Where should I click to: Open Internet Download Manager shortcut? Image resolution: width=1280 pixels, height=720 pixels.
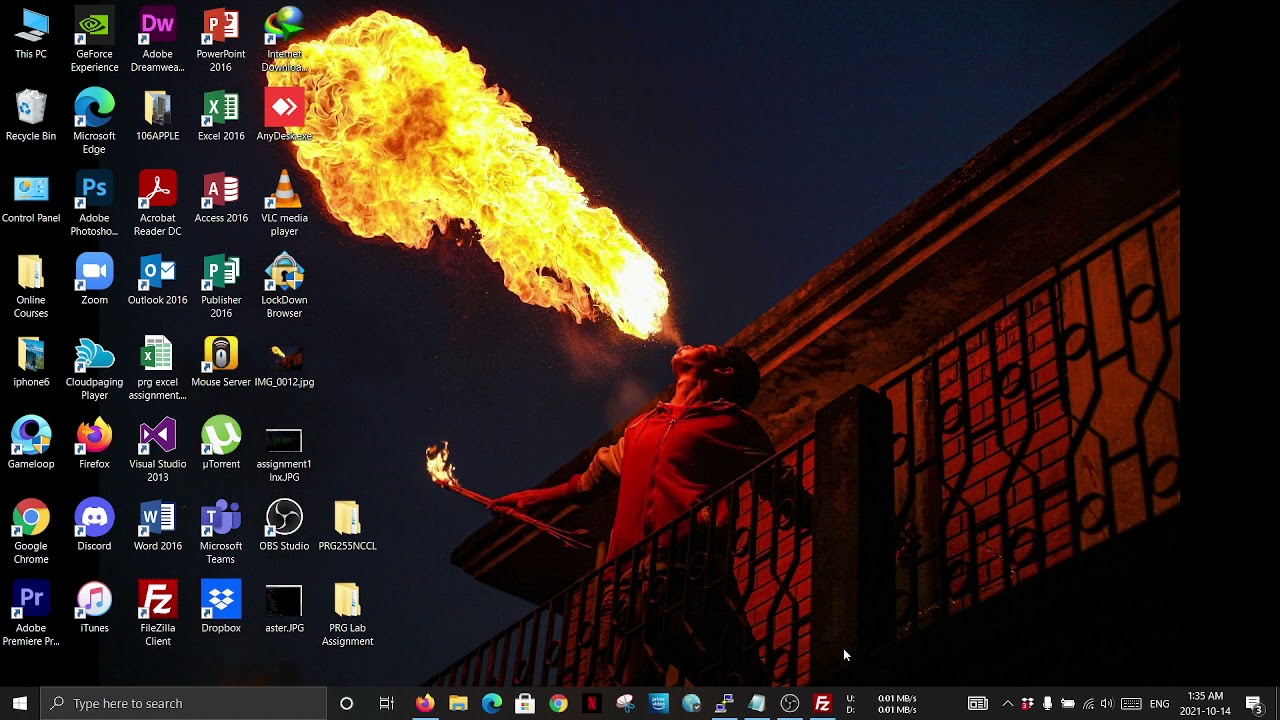pyautogui.click(x=284, y=41)
